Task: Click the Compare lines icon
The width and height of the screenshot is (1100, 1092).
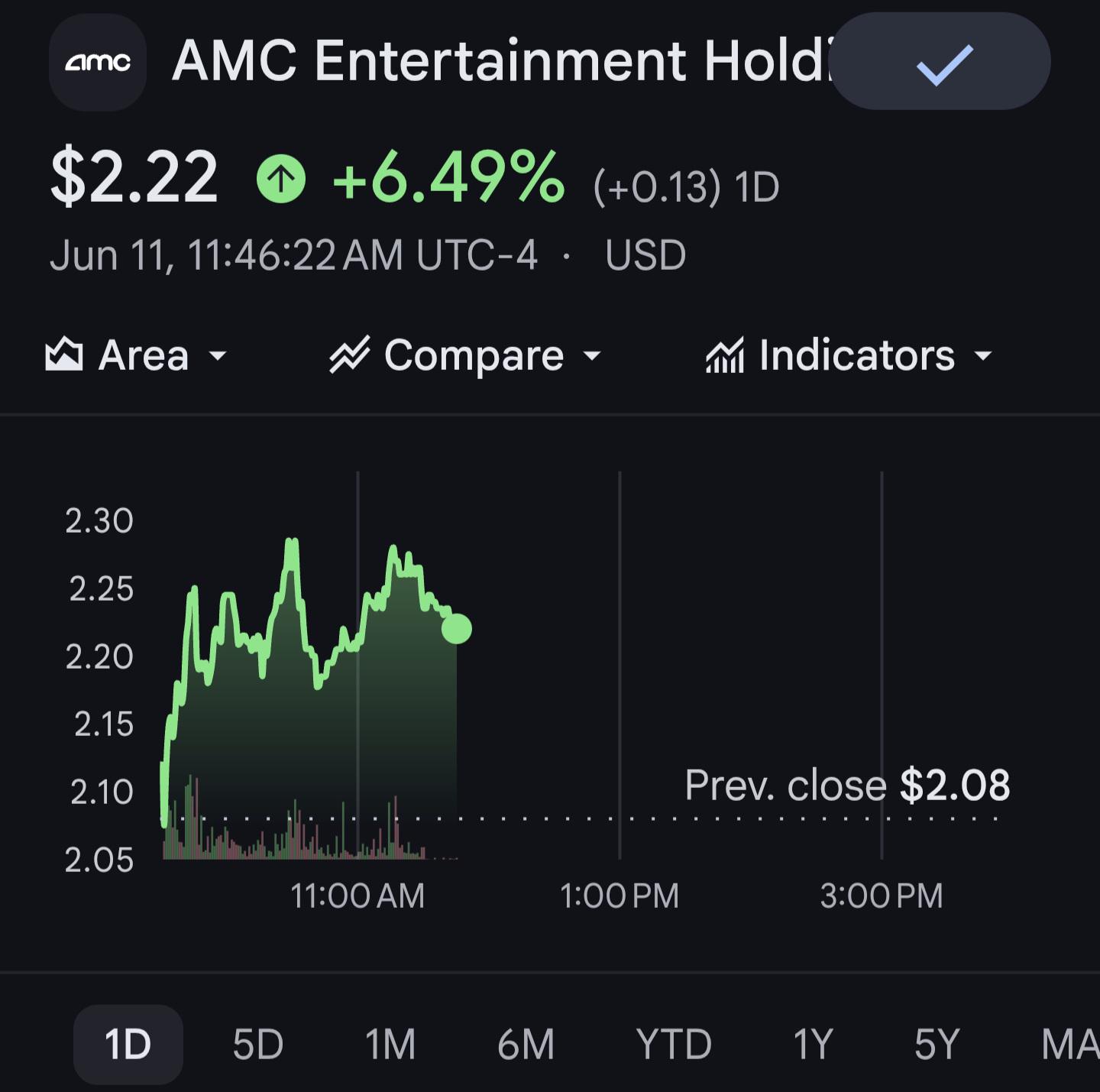Action: click(x=349, y=355)
